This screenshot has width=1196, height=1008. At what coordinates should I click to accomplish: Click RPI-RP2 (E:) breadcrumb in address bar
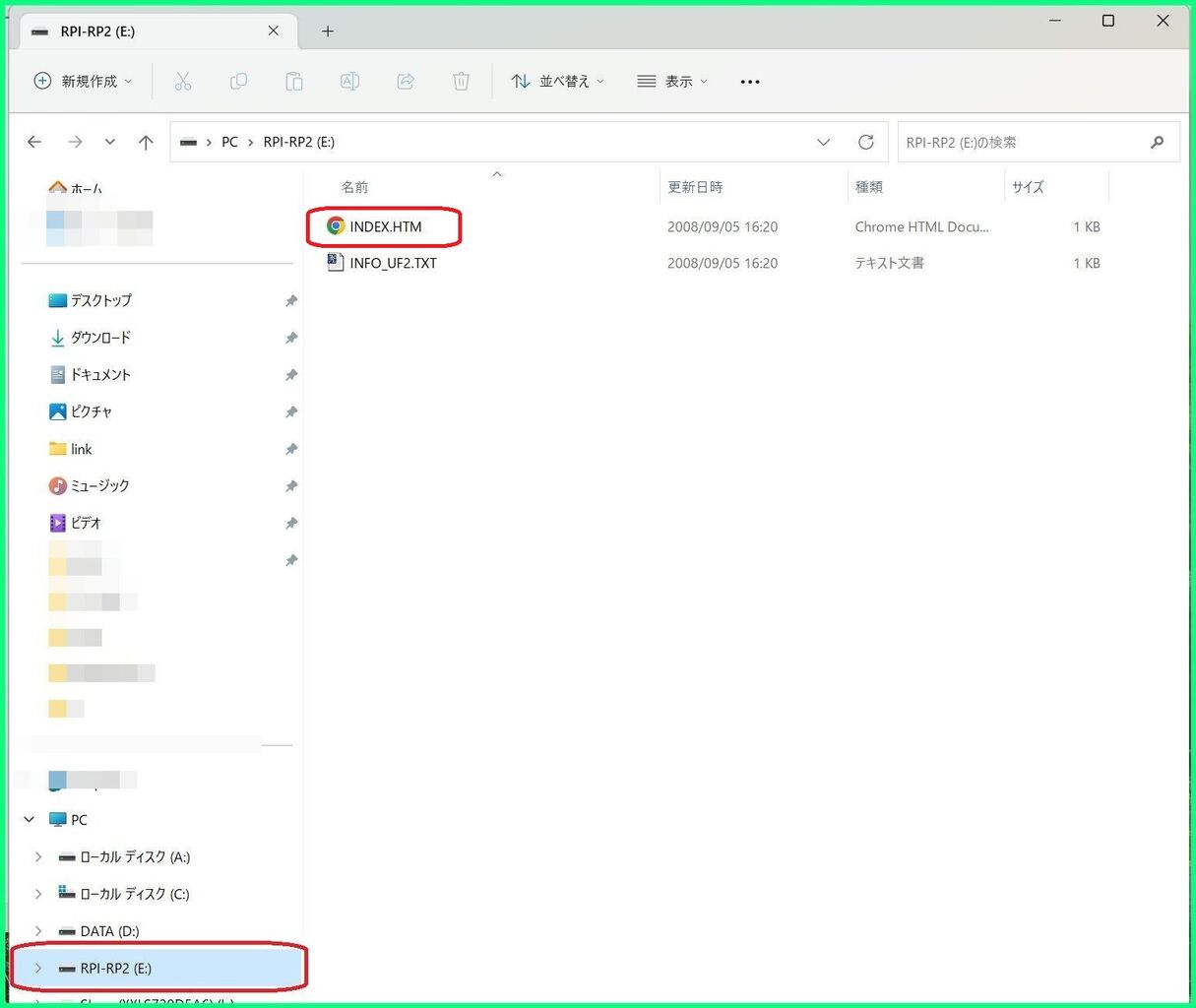click(x=299, y=142)
